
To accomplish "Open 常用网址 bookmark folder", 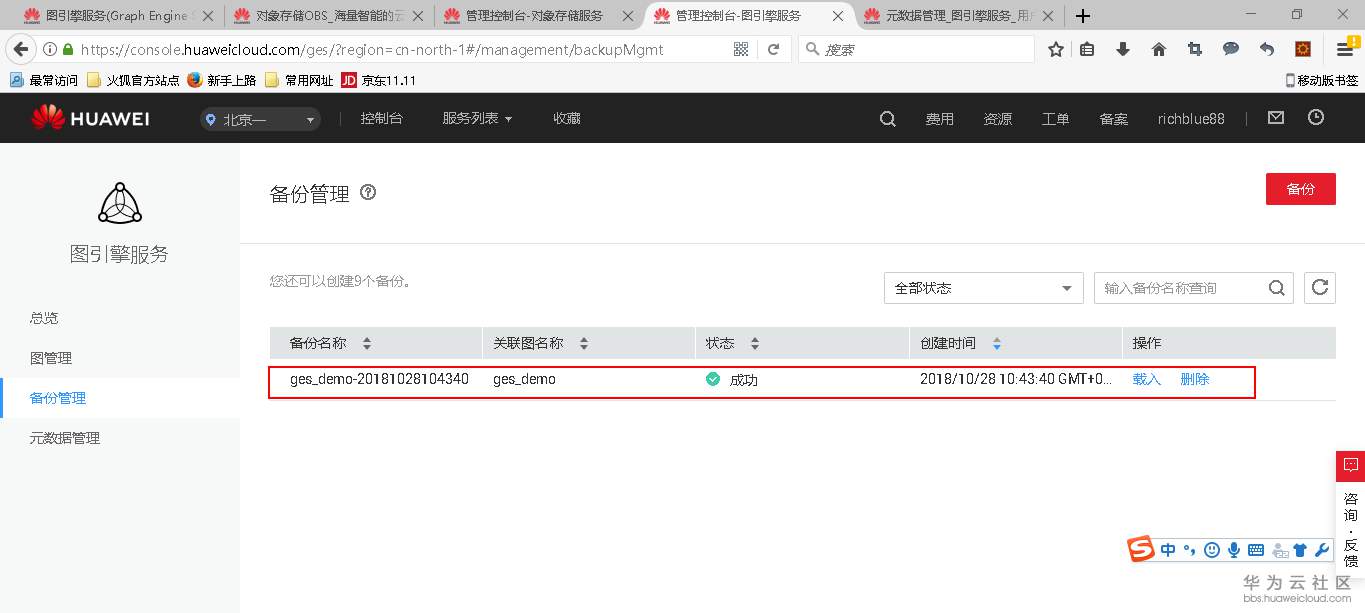I will 299,80.
